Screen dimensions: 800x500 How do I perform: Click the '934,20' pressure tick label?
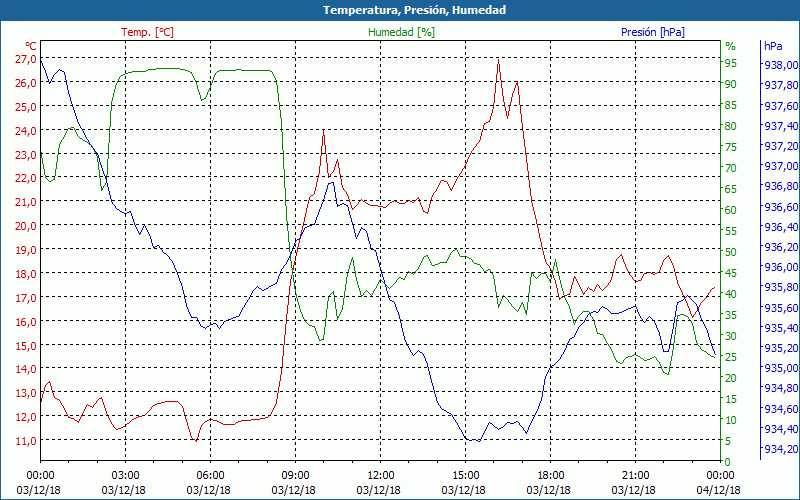[x=779, y=449]
